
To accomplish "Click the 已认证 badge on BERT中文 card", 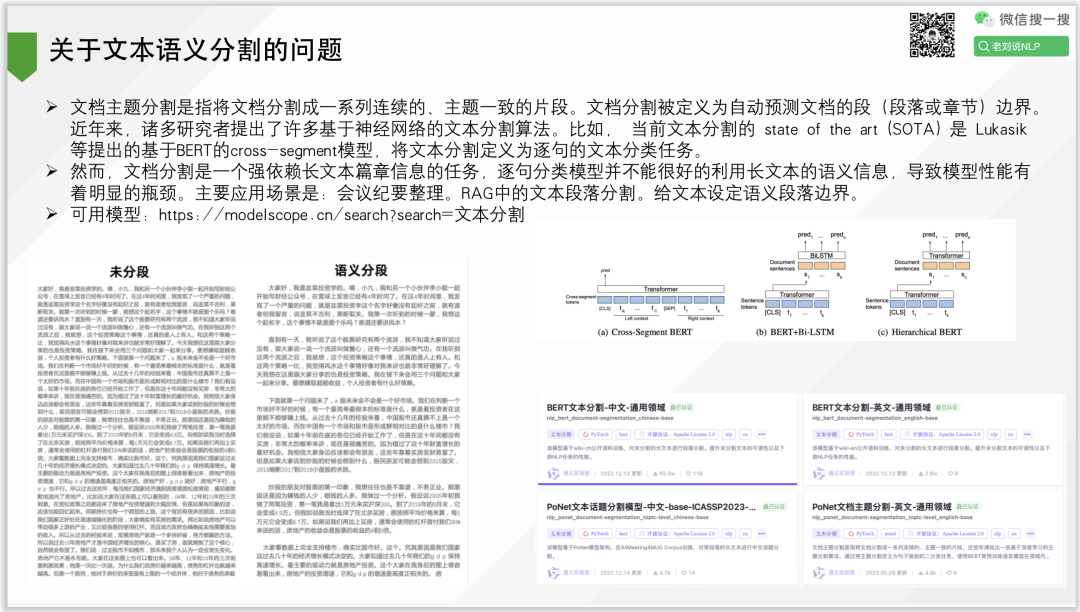I will click(682, 408).
